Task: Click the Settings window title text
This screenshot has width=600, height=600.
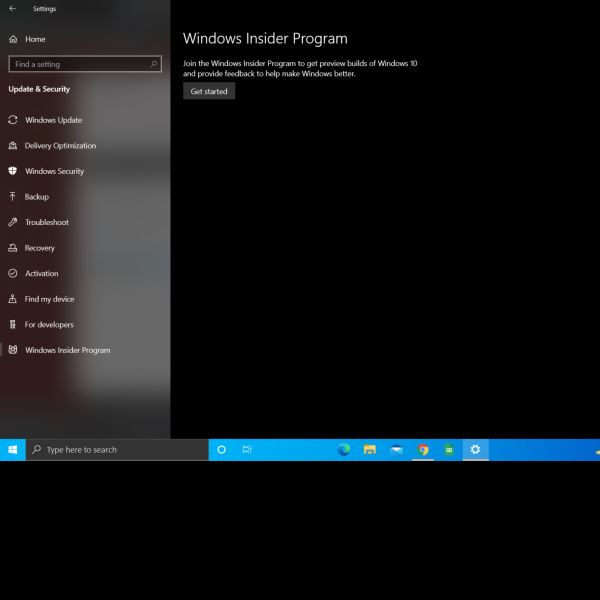Action: 44,8
